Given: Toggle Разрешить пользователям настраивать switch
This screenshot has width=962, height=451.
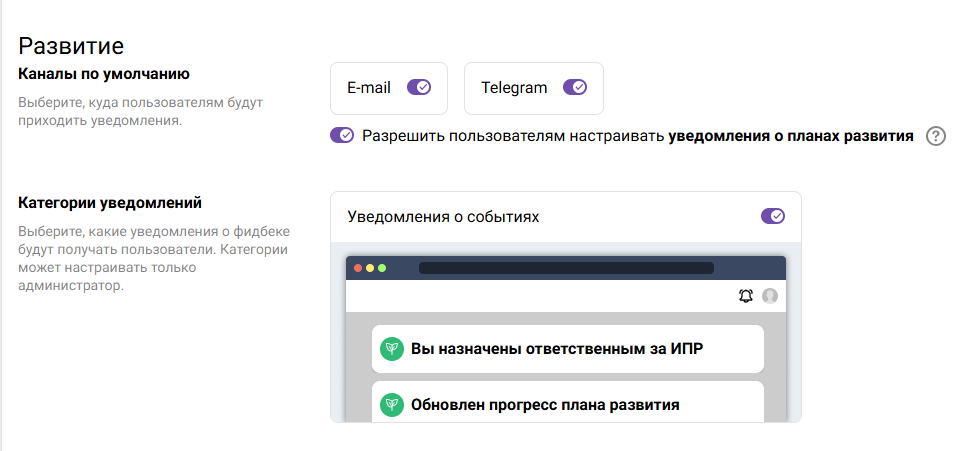Looking at the screenshot, I should point(342,136).
